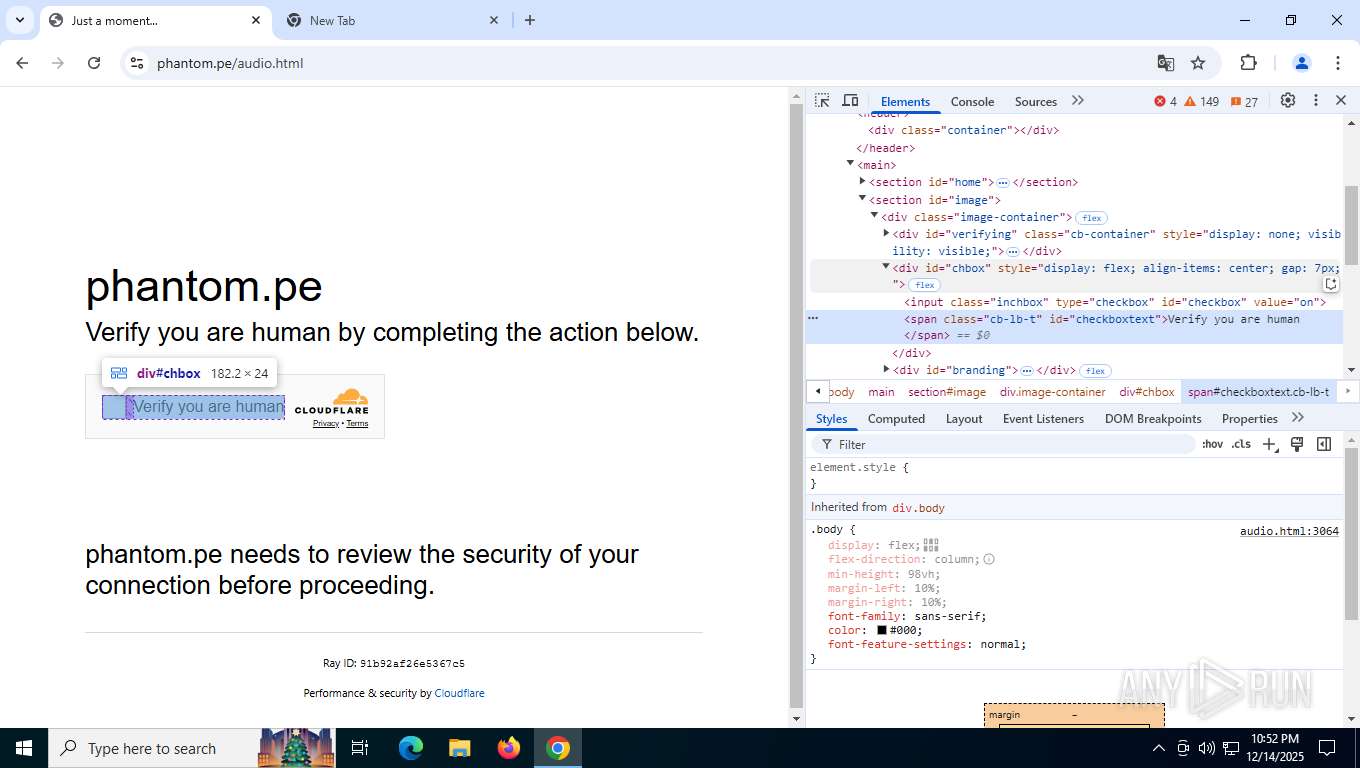
Task: Open the Properties tab
Action: (1250, 419)
